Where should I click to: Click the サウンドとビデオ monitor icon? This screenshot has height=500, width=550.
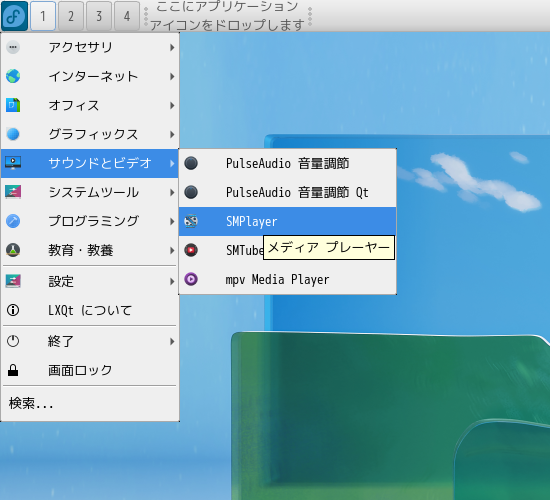(13, 163)
